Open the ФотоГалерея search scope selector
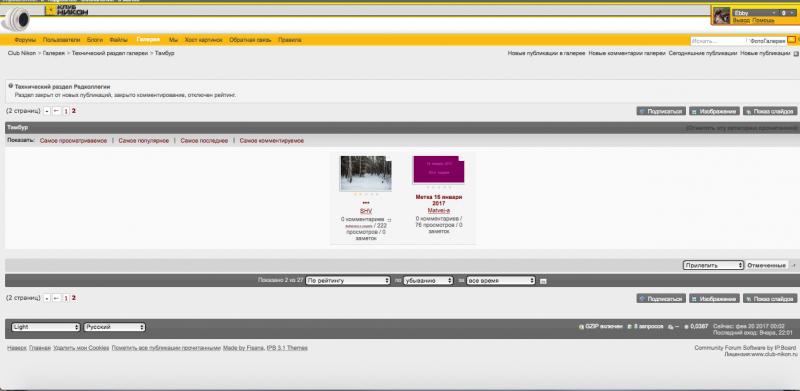This screenshot has height=391, width=800. [767, 40]
